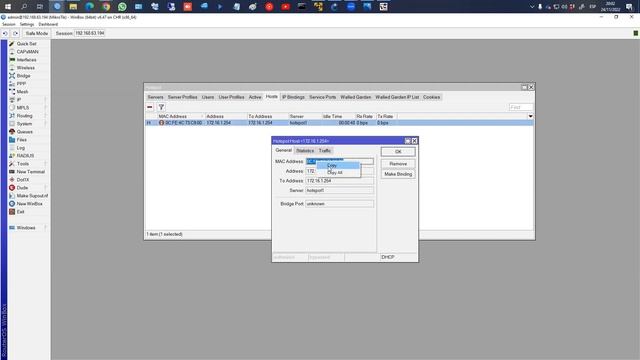Open the Log menu

pos(20,148)
